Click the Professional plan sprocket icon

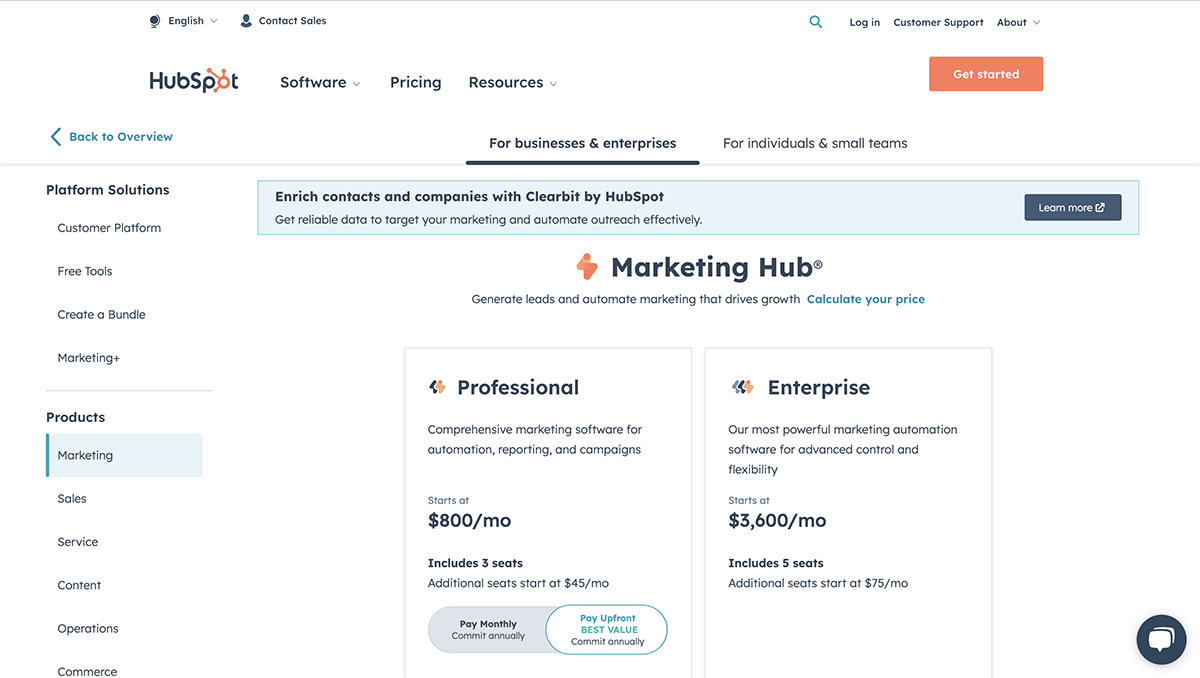[x=436, y=386]
